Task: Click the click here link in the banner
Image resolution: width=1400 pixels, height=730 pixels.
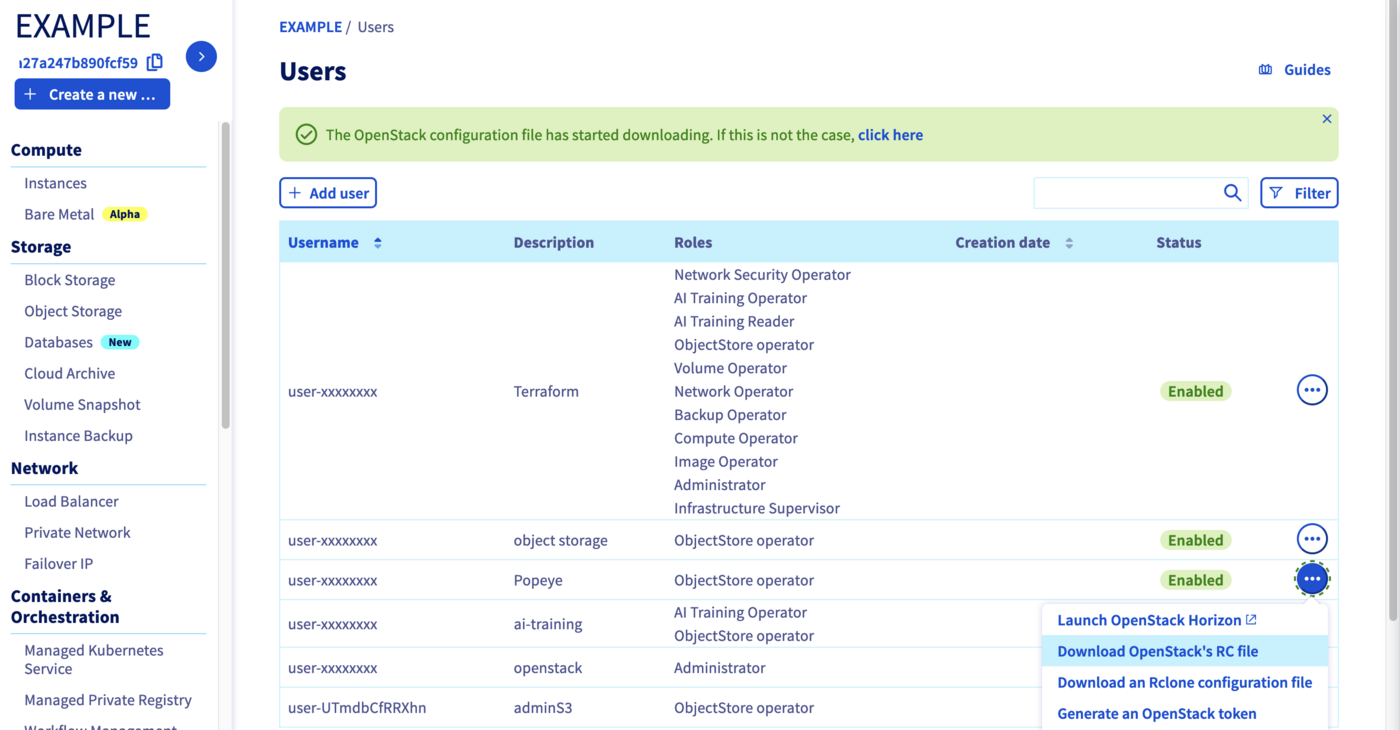Action: 890,134
